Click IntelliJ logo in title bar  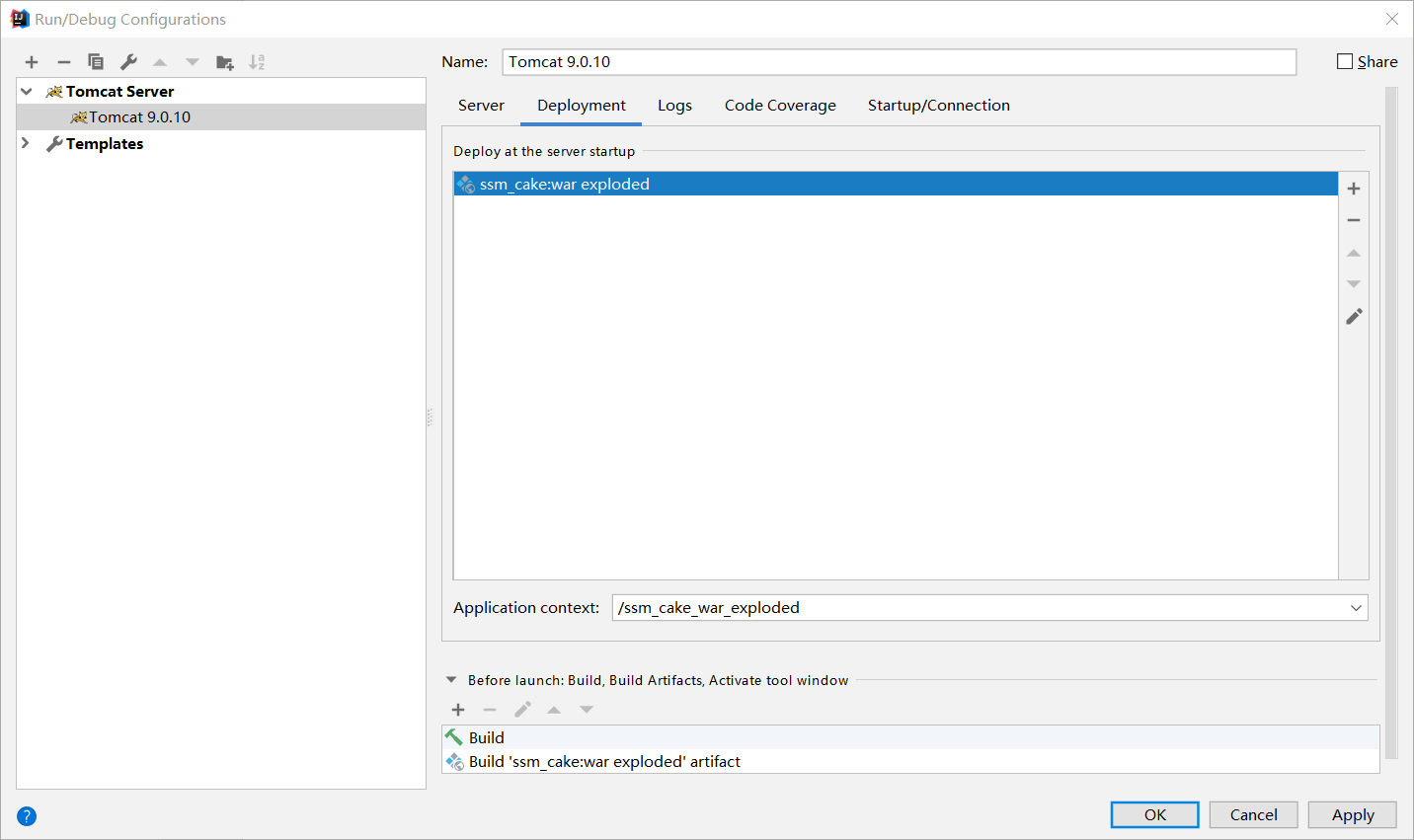(20, 19)
